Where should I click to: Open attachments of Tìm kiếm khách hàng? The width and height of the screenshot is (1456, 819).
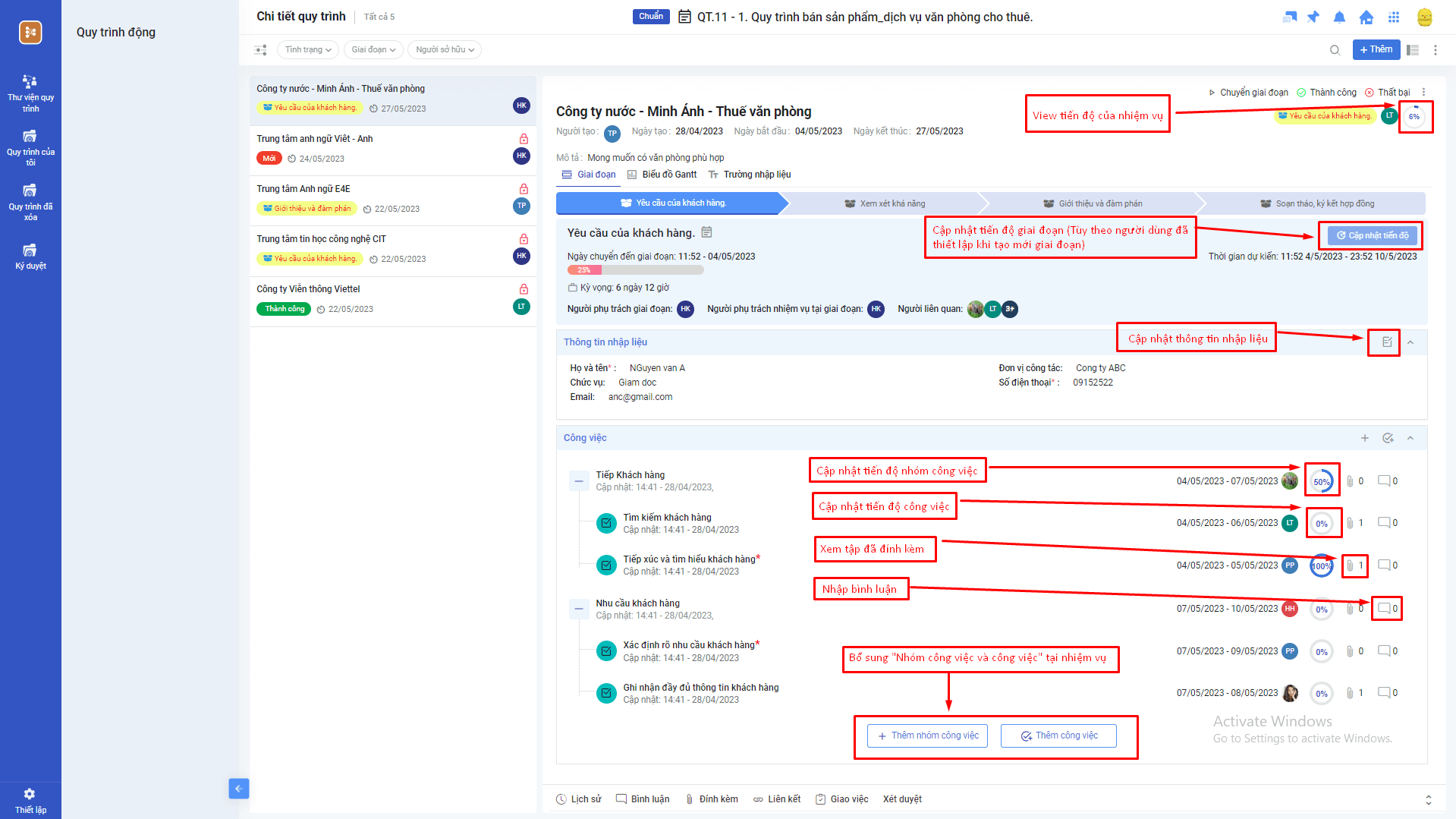tap(1354, 523)
